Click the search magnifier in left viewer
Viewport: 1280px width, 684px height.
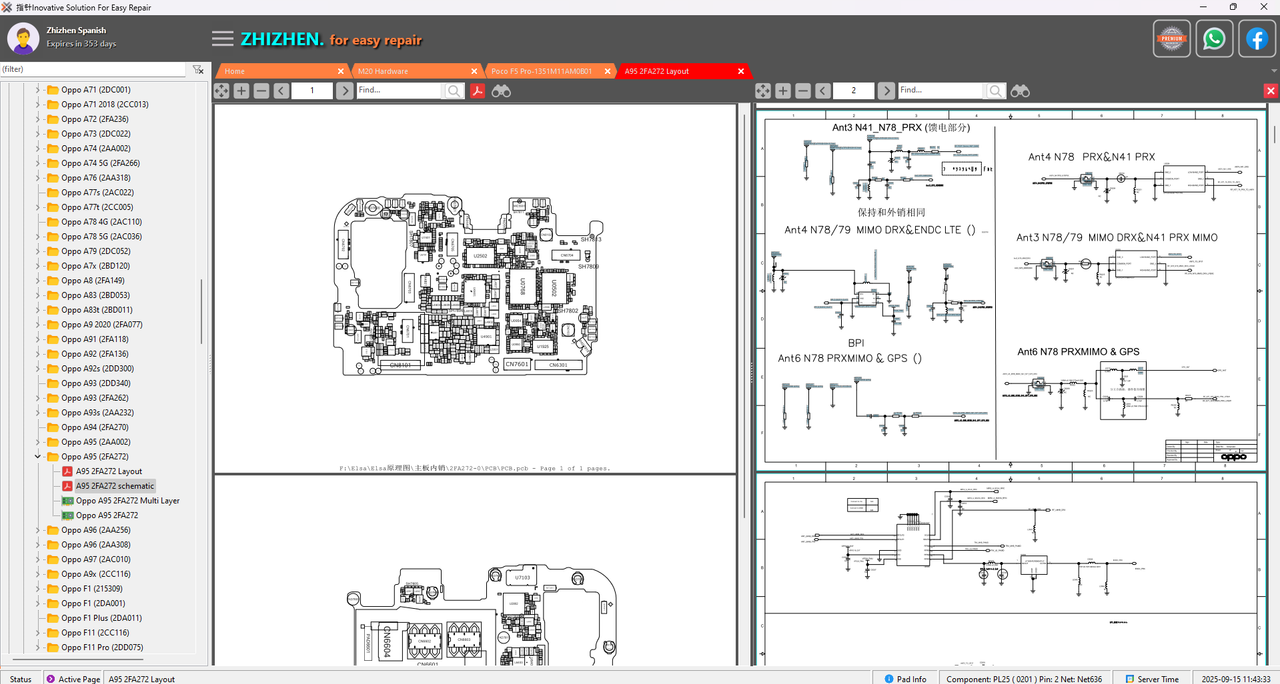[x=454, y=91]
